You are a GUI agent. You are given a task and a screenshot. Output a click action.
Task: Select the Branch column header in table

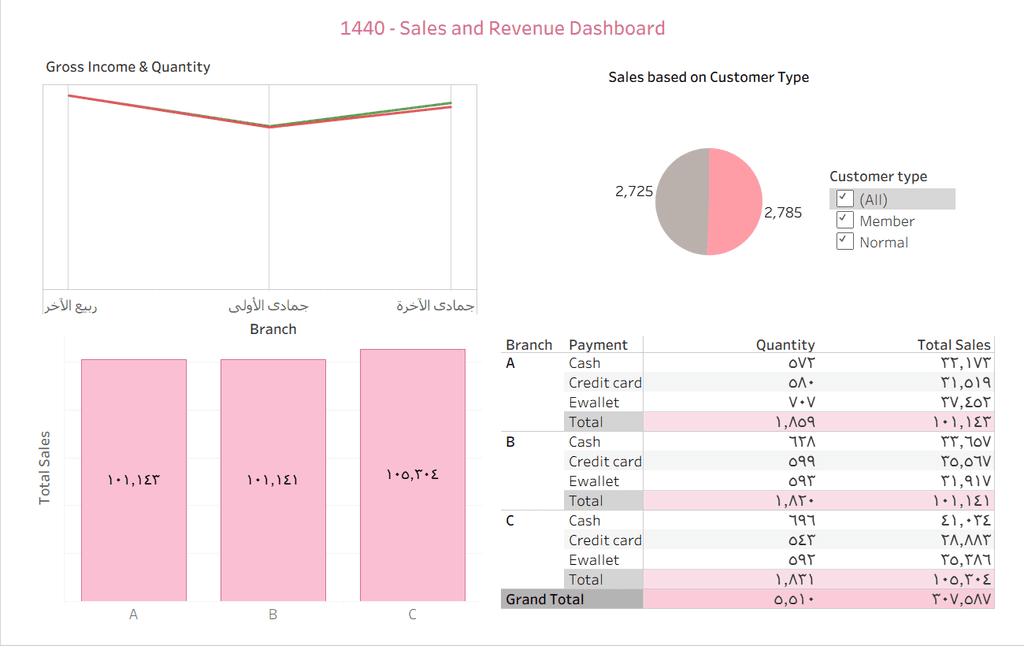pyautogui.click(x=529, y=344)
